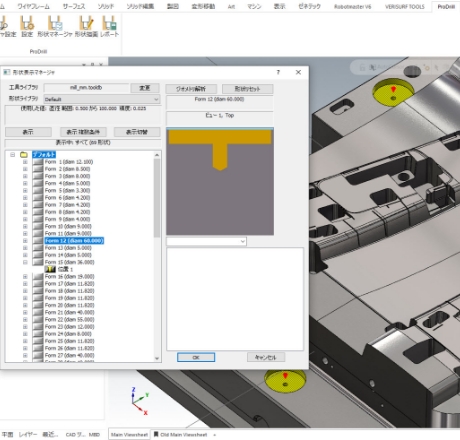Collapse the デフォルト root tree node
The width and height of the screenshot is (460, 440).
click(13, 155)
